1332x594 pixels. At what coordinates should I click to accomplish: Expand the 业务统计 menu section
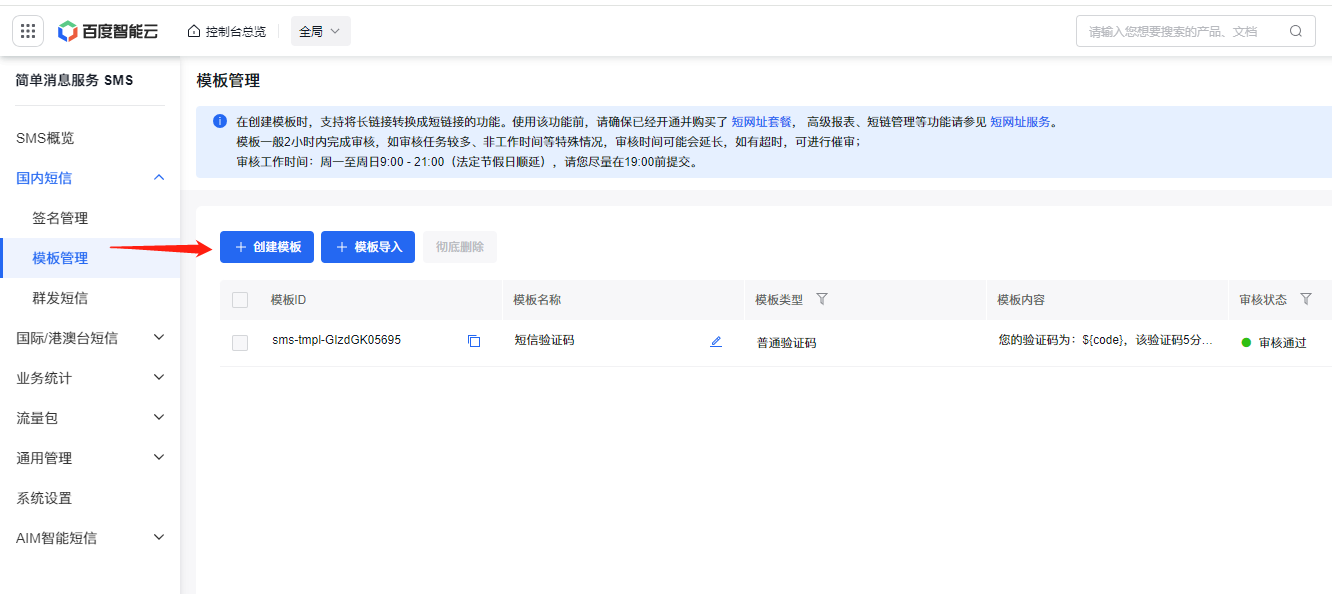(158, 378)
